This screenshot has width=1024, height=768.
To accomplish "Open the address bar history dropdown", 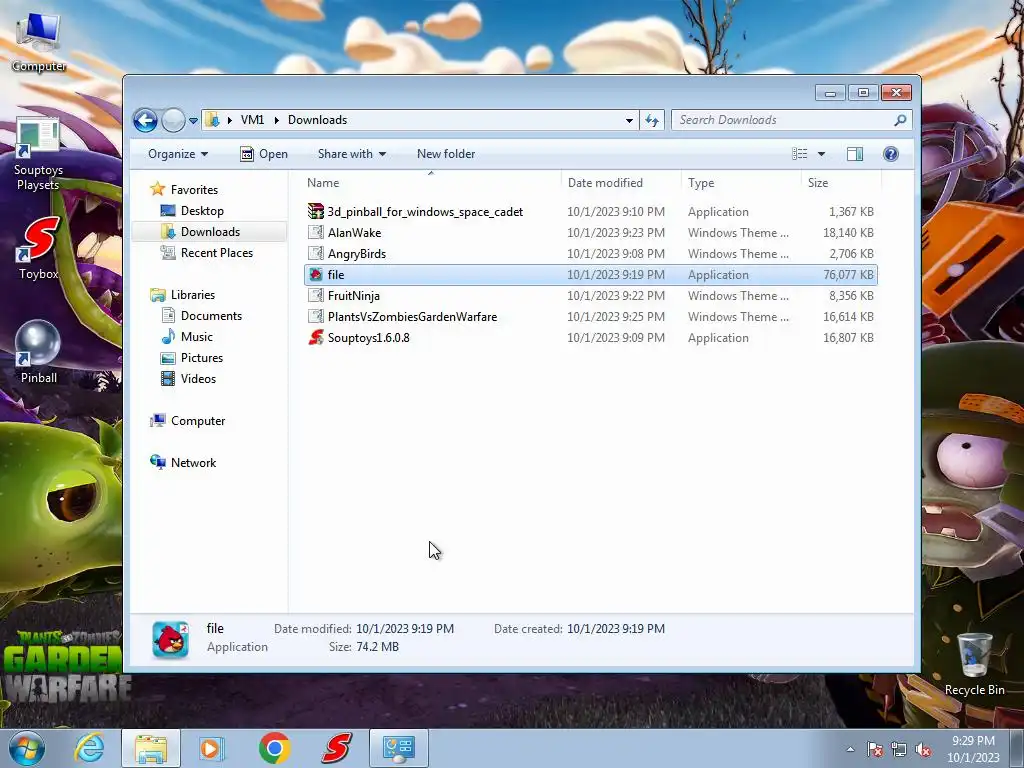I will pyautogui.click(x=629, y=120).
